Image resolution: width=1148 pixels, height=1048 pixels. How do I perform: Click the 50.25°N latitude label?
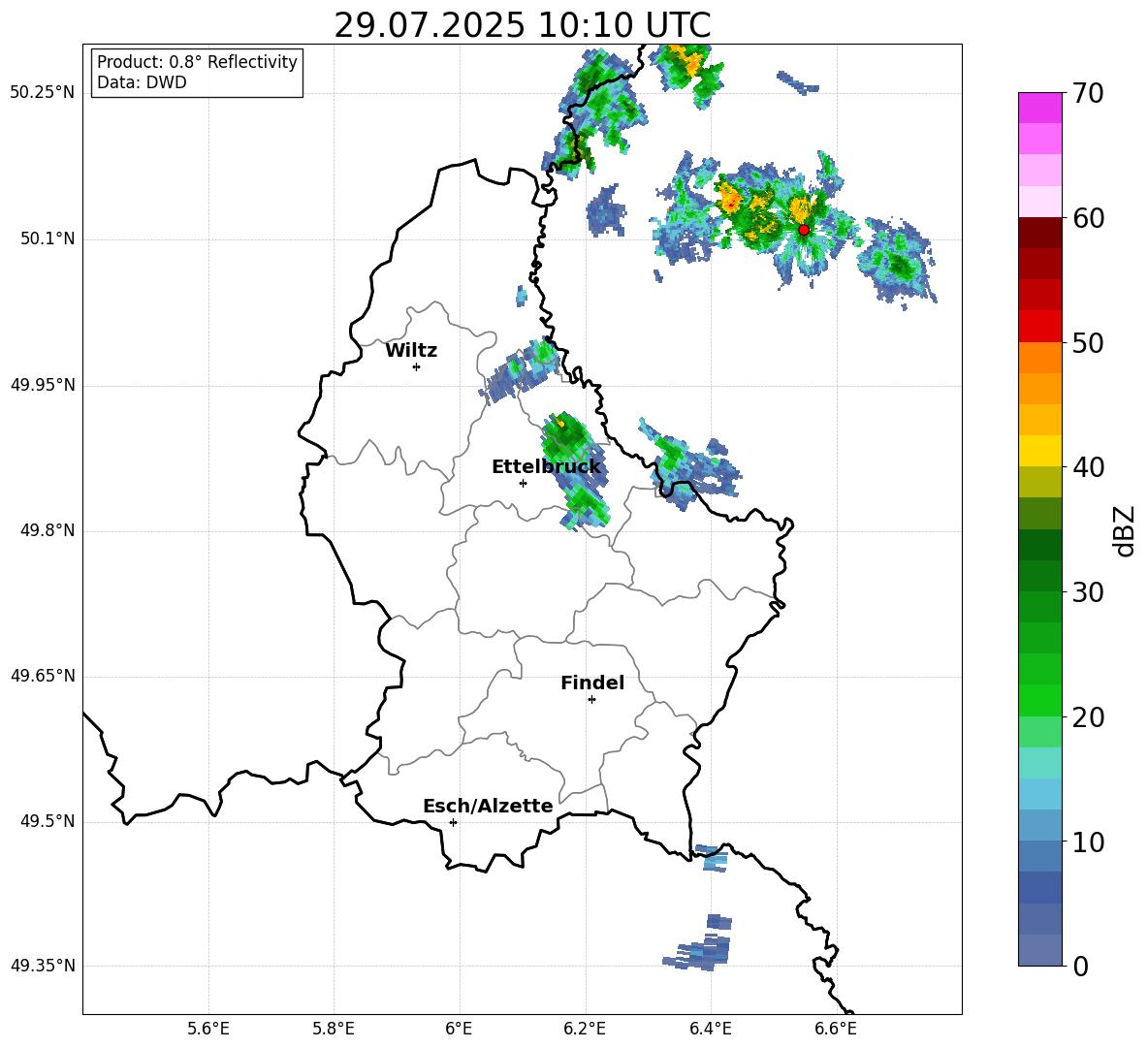[x=43, y=93]
